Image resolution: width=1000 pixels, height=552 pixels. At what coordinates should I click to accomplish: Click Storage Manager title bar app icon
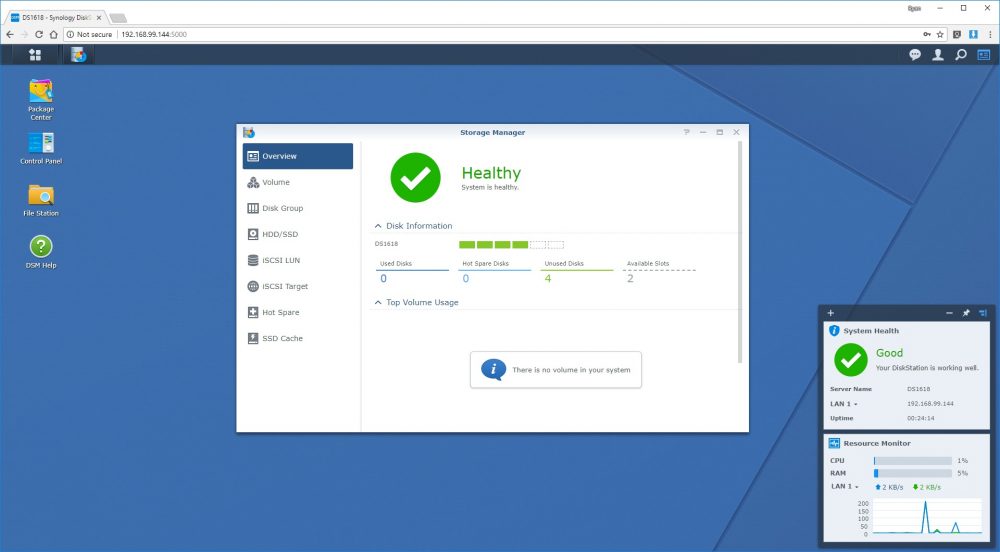[249, 132]
